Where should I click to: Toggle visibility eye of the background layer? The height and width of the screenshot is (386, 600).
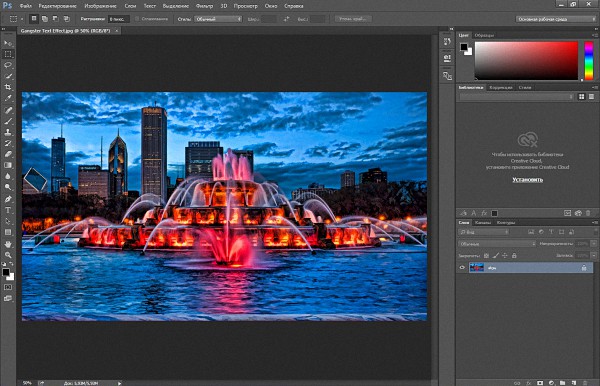pos(462,267)
